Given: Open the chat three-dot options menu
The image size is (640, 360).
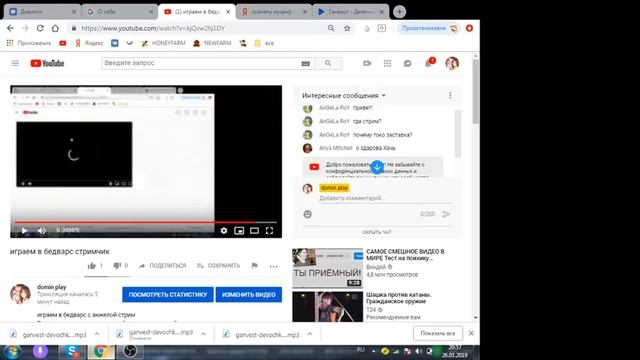Looking at the screenshot, I should pyautogui.click(x=450, y=95).
